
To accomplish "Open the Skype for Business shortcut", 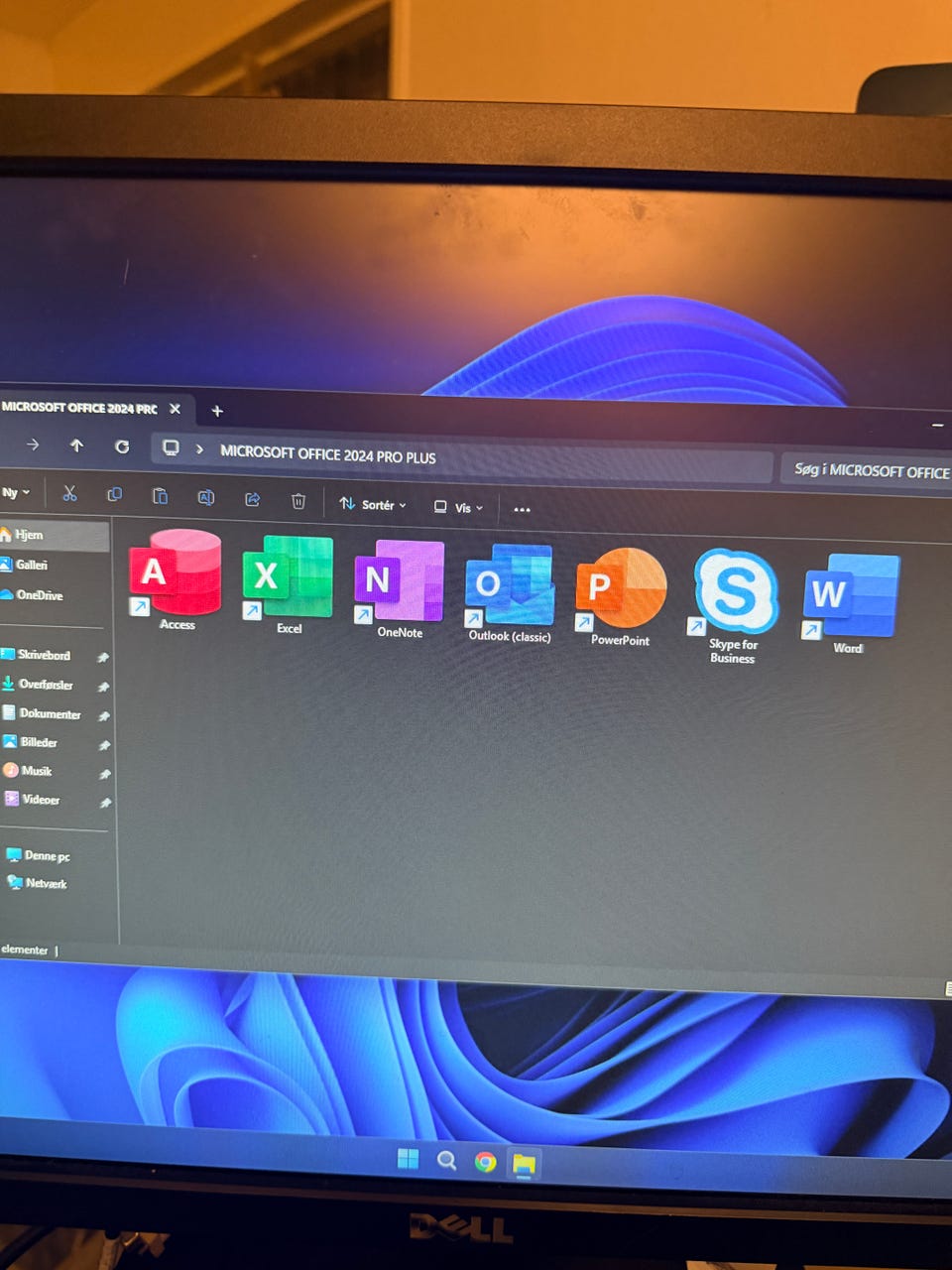I will tap(734, 605).
